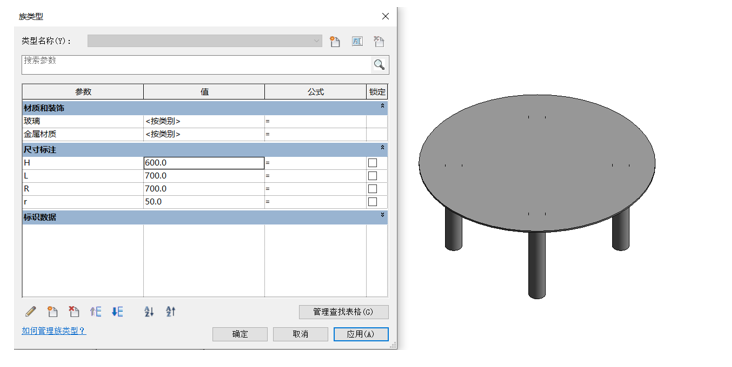This screenshot has width=732, height=367.
Task: Collapse the 材质和装饰 group
Action: pyautogui.click(x=382, y=106)
